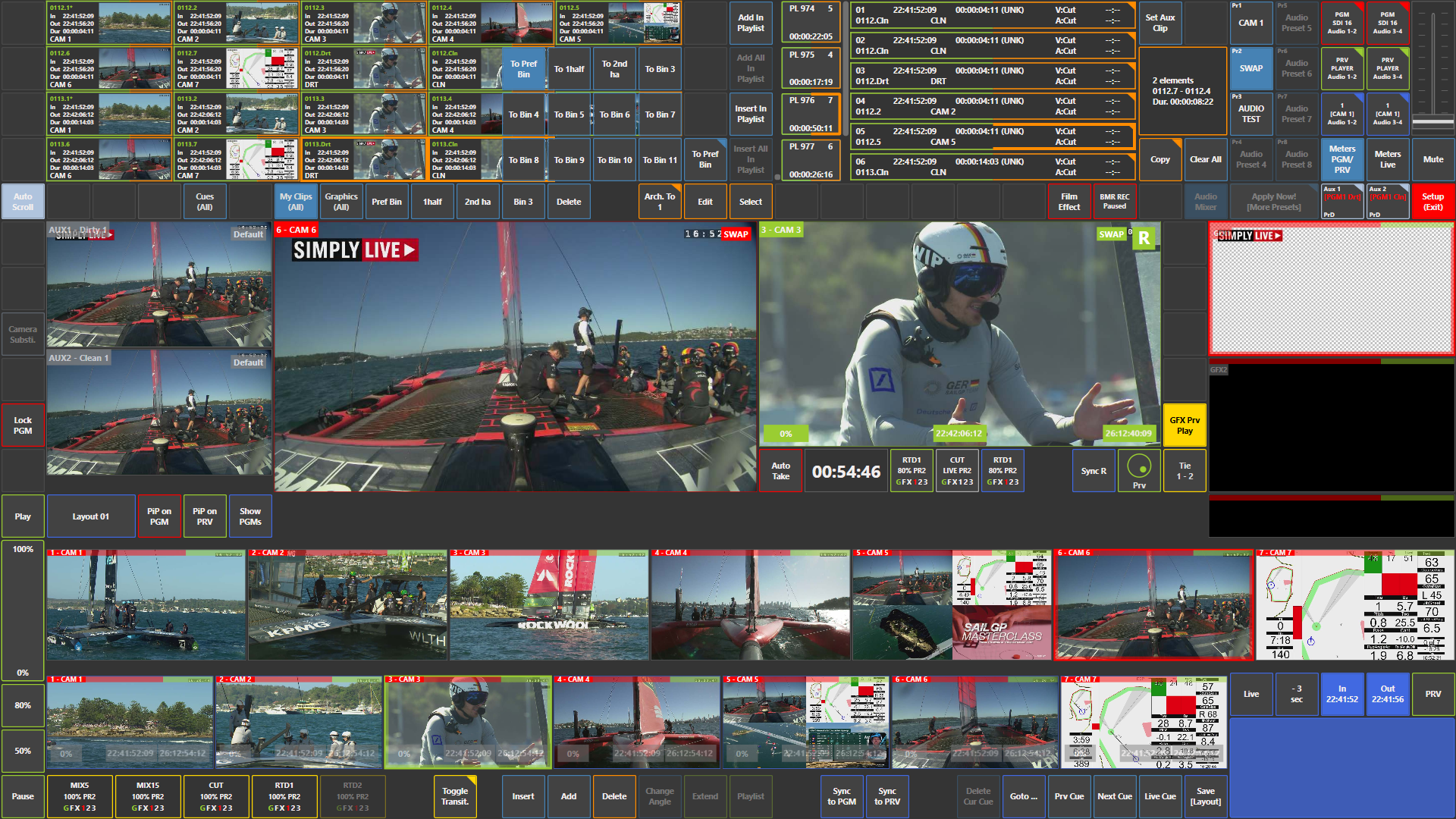Set In point 22:41:52
This screenshot has height=819, width=1456.
pos(1342,694)
